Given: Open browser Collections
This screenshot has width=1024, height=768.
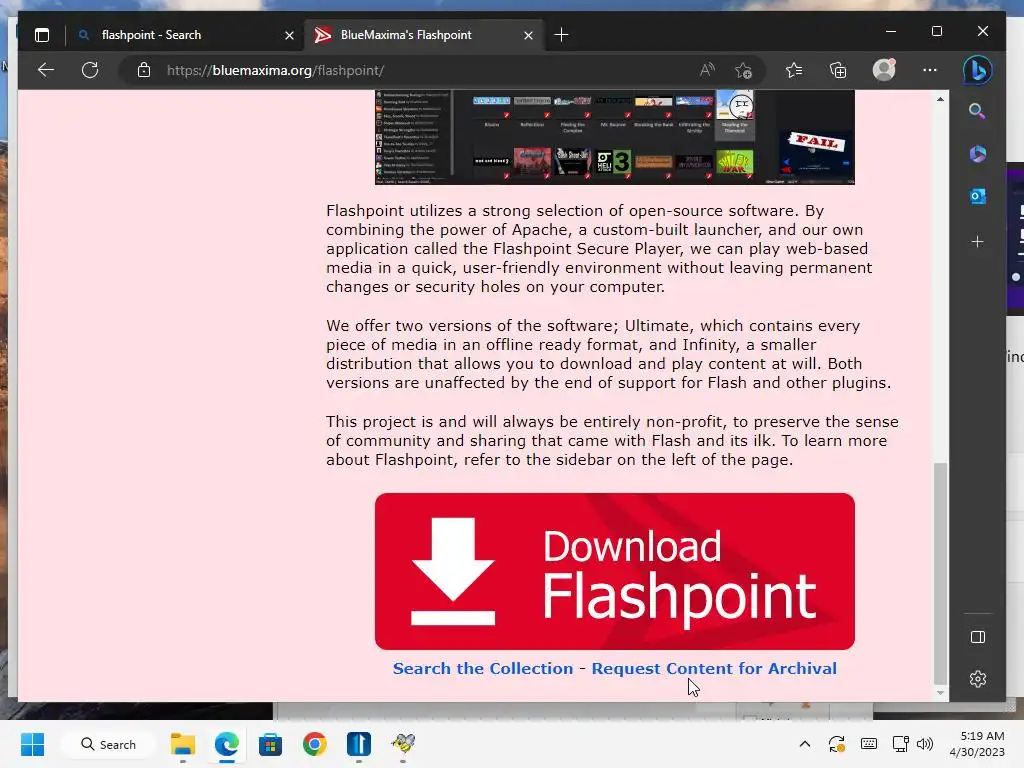Looking at the screenshot, I should (x=838, y=70).
